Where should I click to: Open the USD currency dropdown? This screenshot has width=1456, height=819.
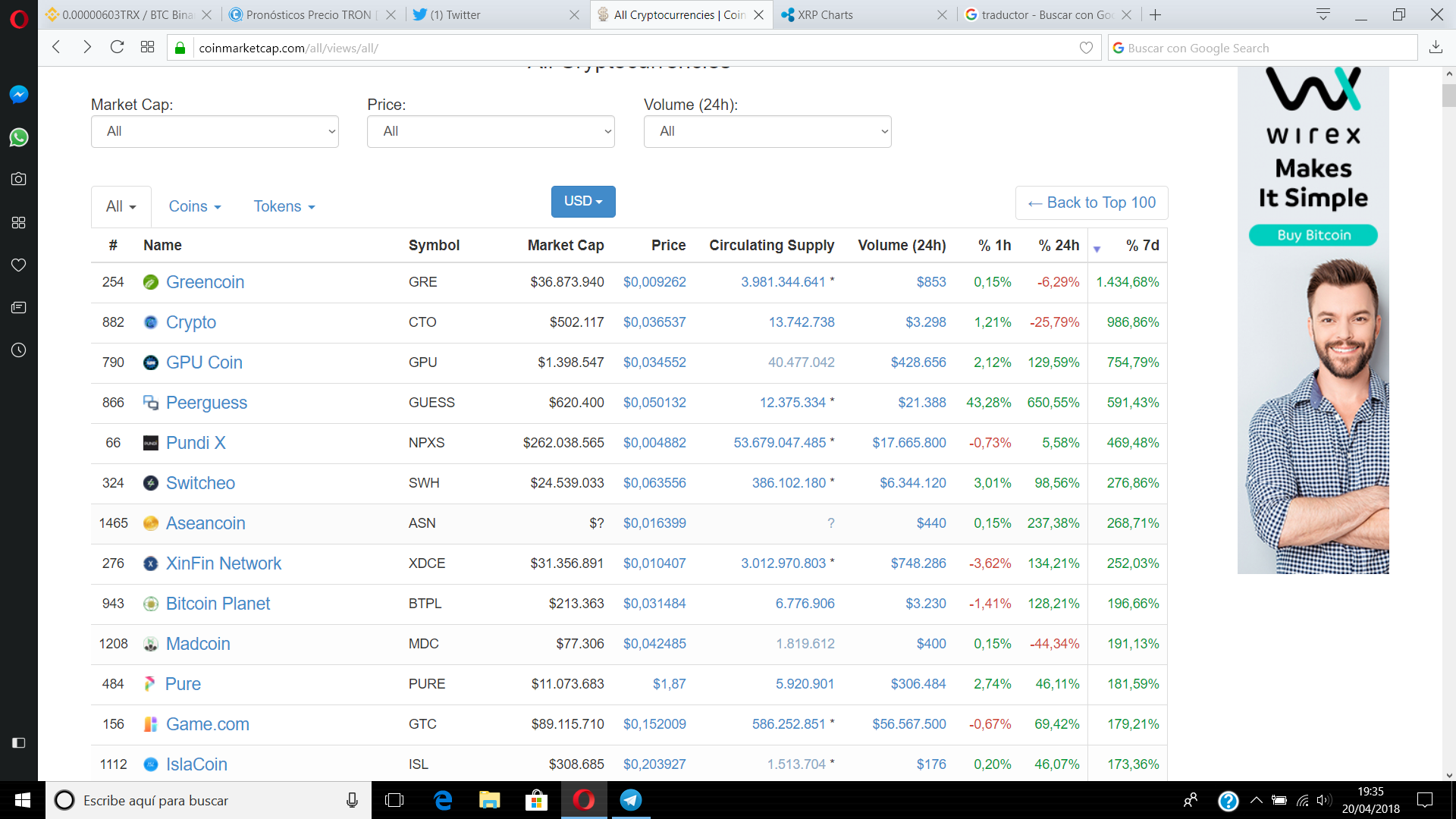(582, 202)
